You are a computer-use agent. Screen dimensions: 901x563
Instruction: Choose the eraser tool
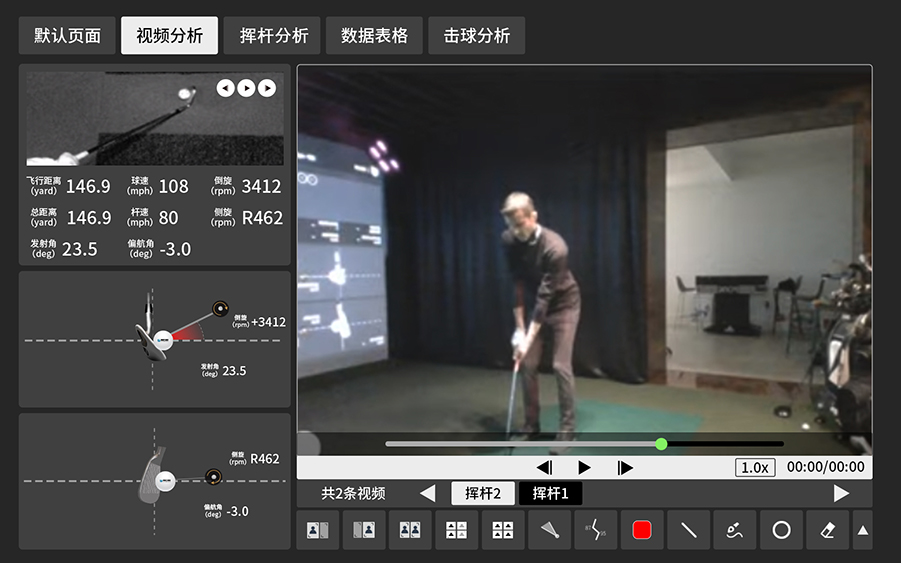pyautogui.click(x=827, y=530)
